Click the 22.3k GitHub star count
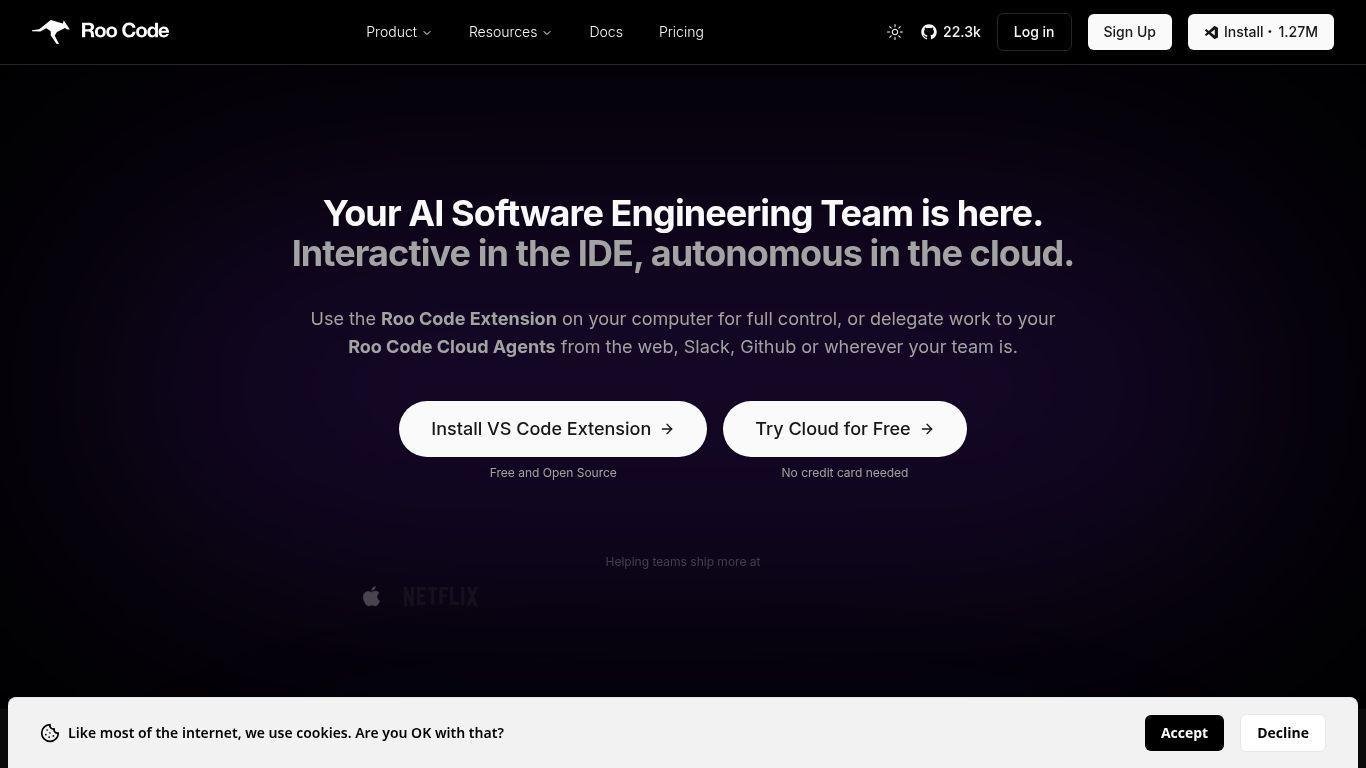Screen dimensions: 1366x768 pyautogui.click(x=961, y=32)
